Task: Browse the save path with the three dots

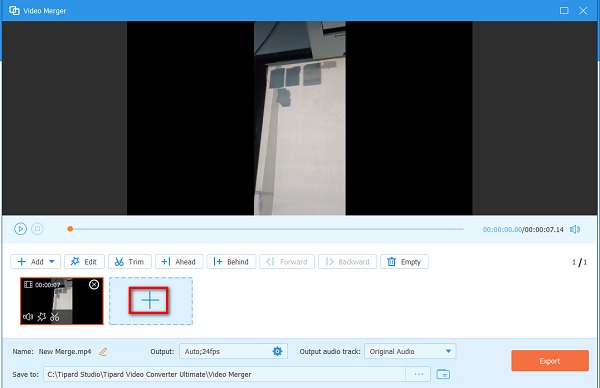Action: tap(419, 374)
